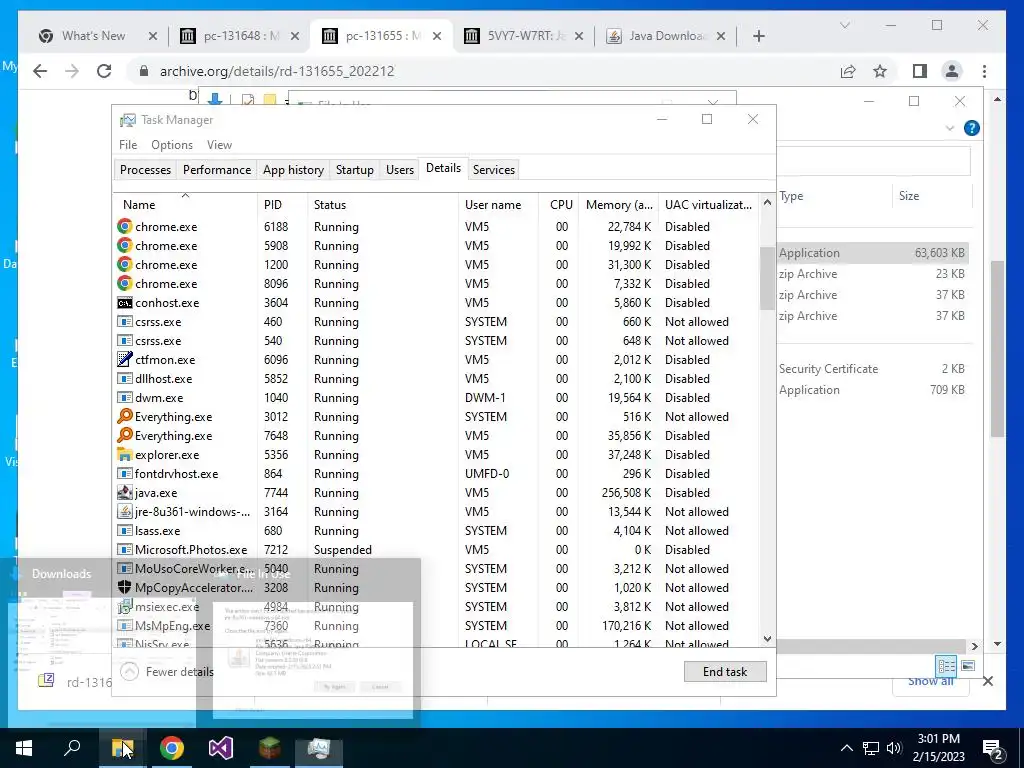
Task: Select the 63,603 KB Application file row
Action: 872,253
